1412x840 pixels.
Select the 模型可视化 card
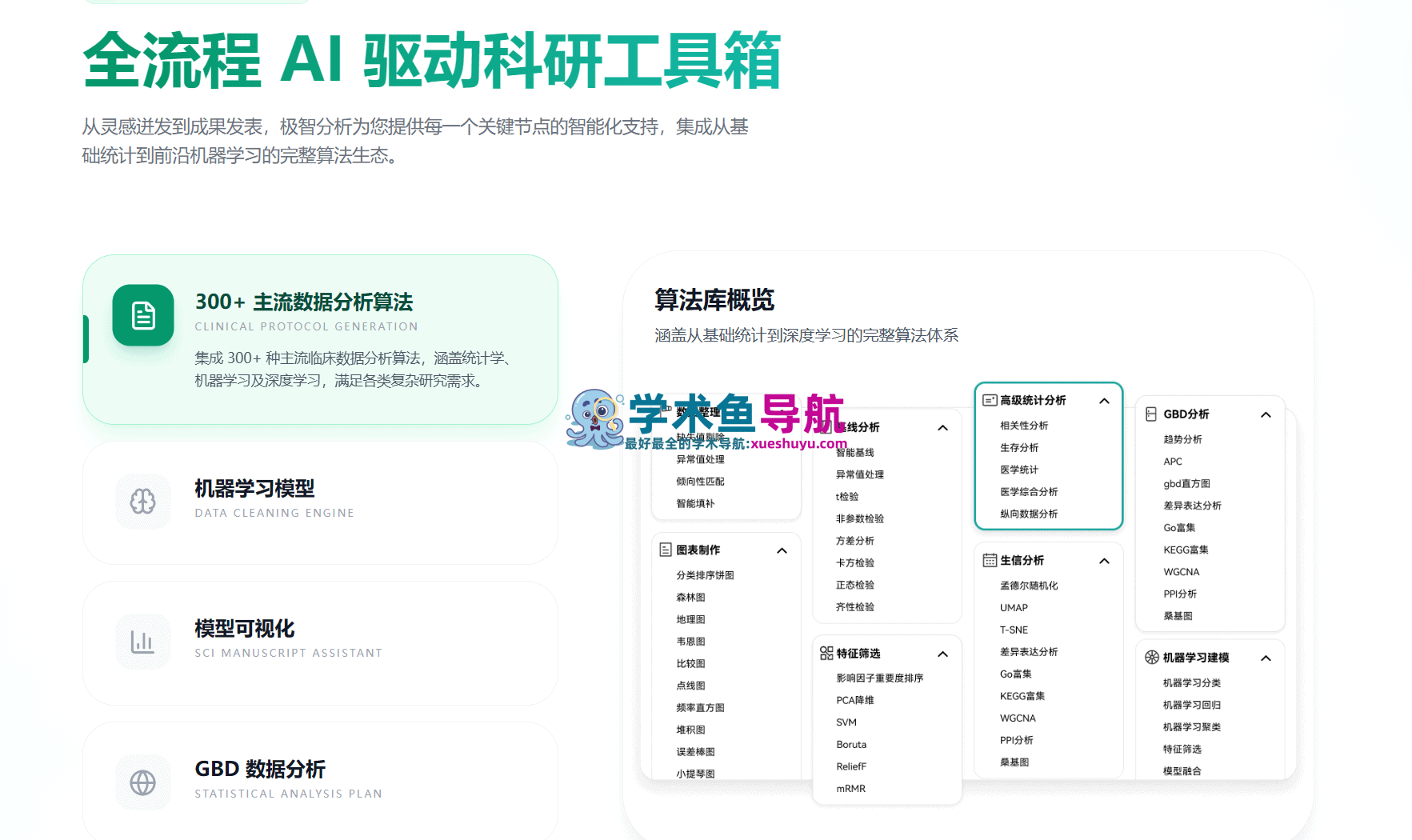320,642
